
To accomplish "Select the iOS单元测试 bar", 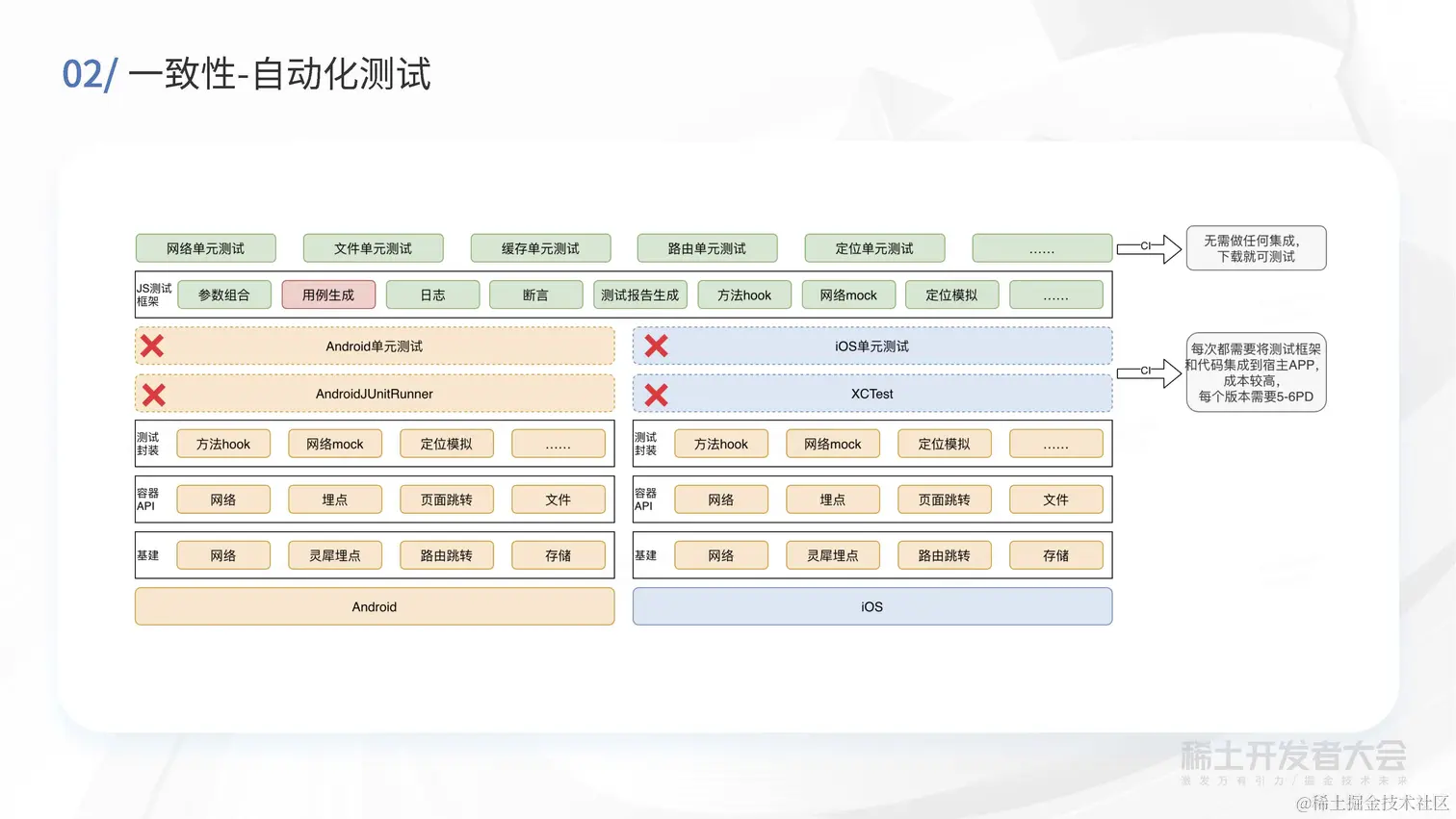I will [x=872, y=346].
